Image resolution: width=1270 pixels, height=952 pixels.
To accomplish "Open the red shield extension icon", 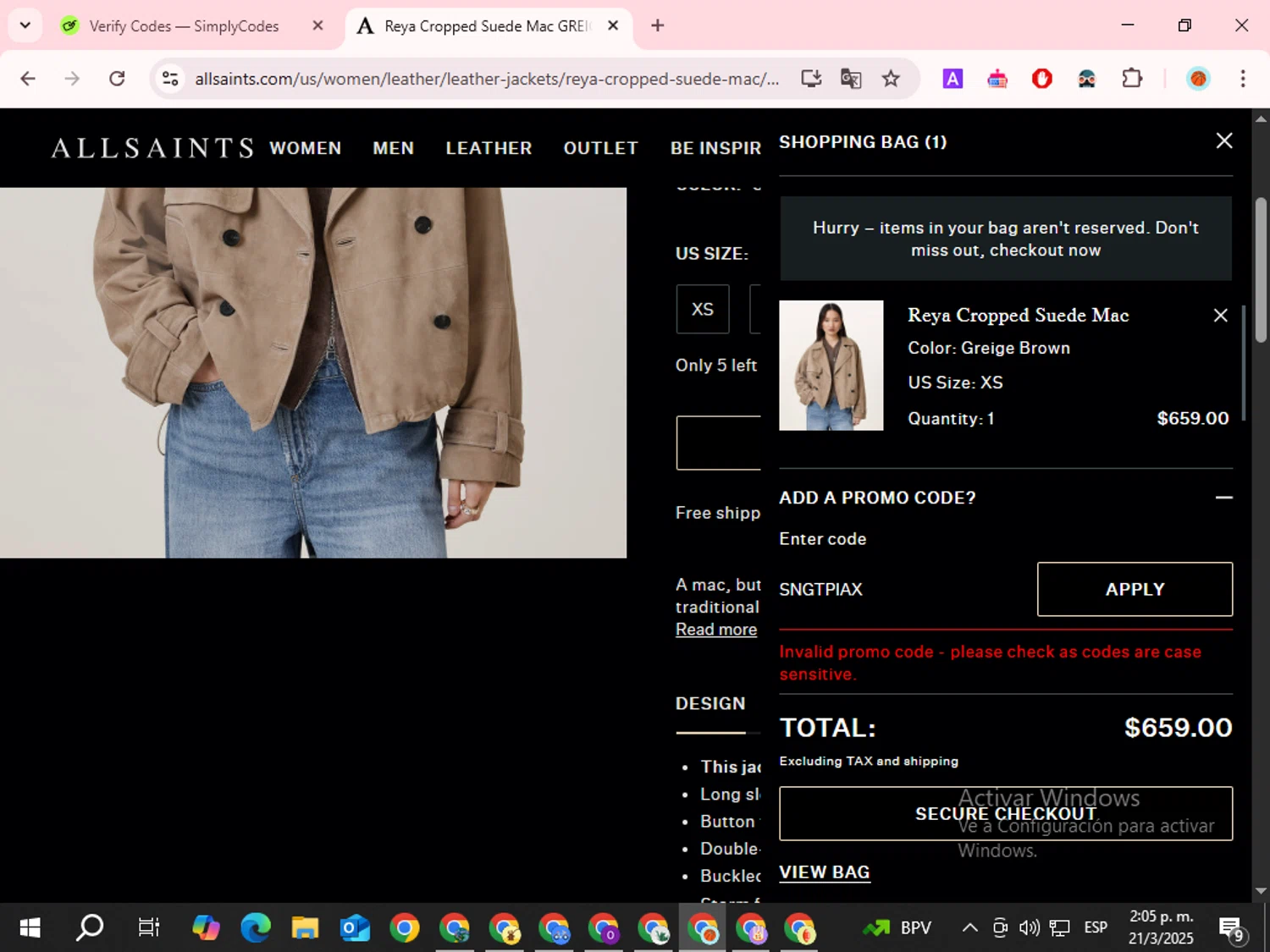I will click(1042, 79).
